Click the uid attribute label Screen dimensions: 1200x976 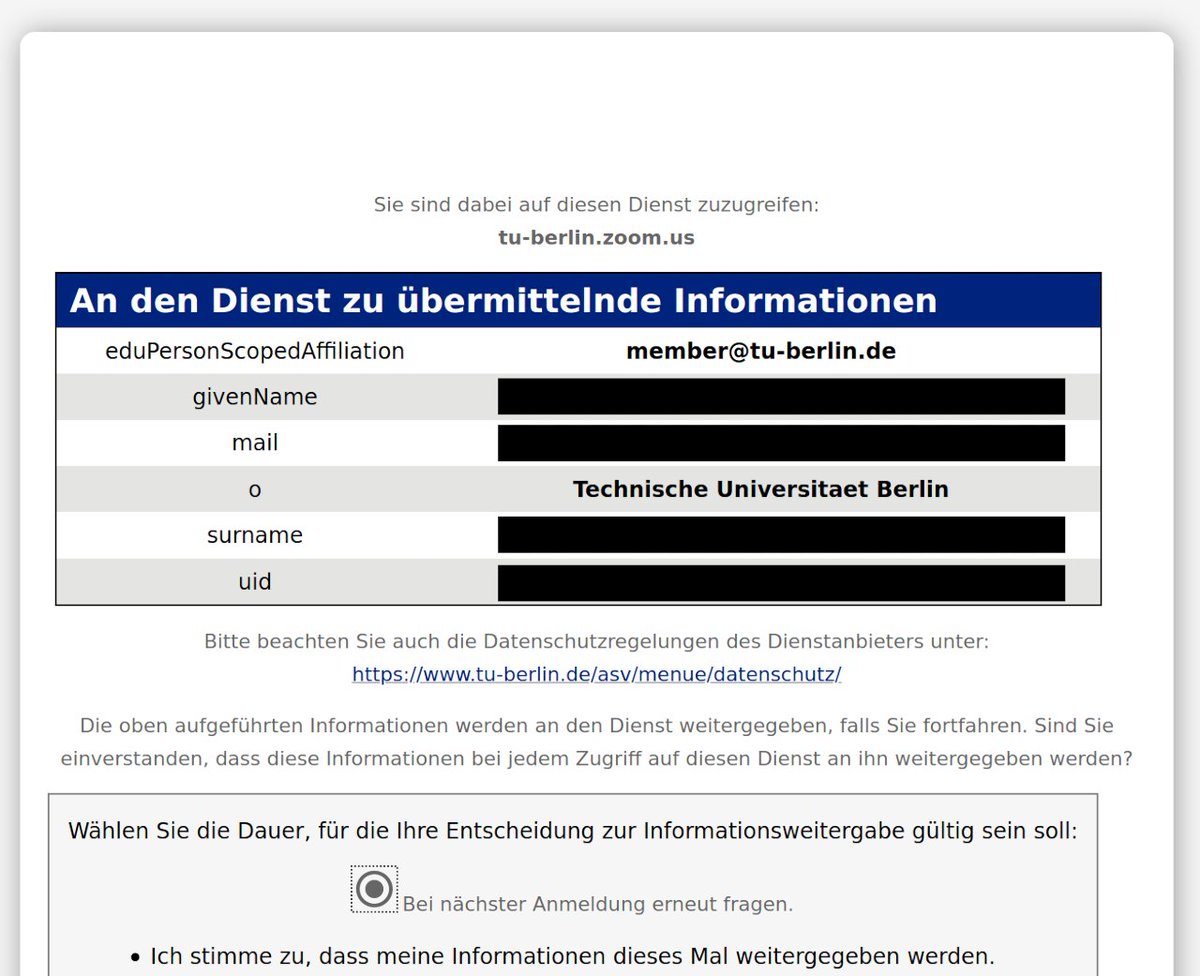click(x=255, y=581)
